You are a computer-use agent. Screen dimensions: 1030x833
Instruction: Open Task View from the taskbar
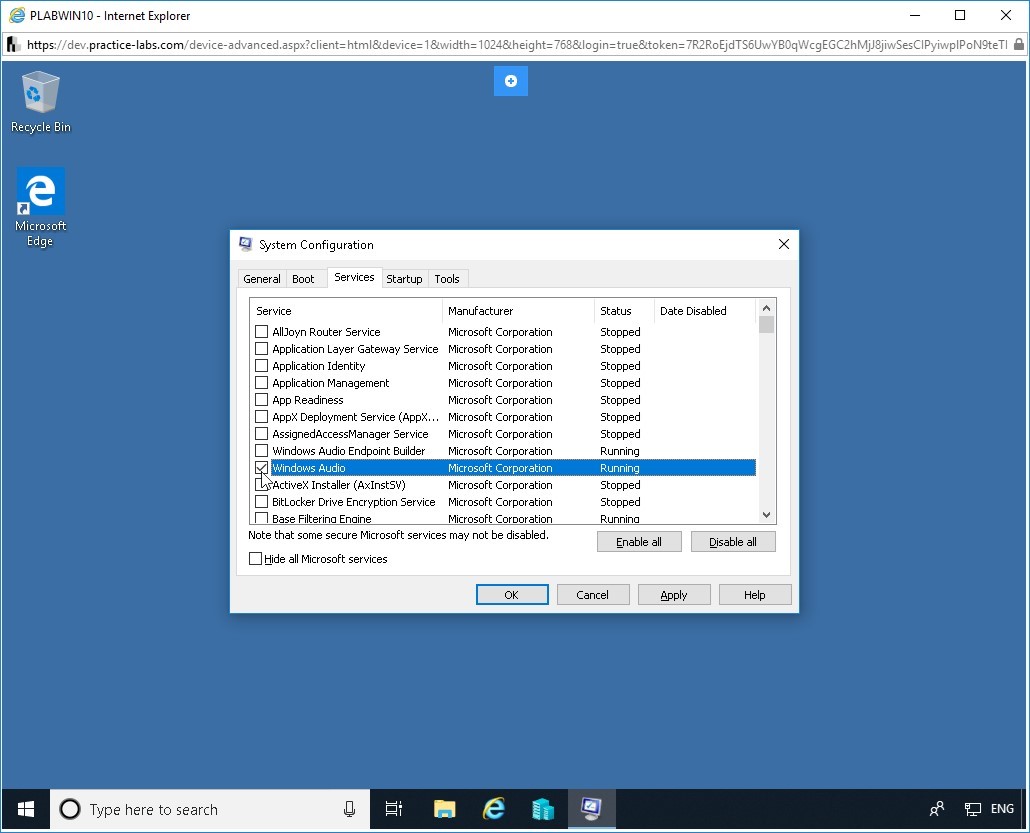[393, 809]
